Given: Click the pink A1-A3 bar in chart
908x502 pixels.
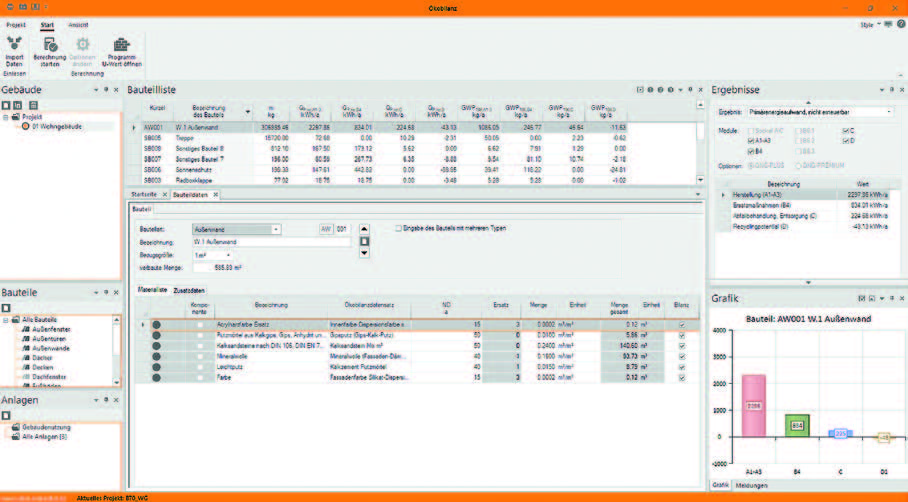Looking at the screenshot, I should coord(753,406).
